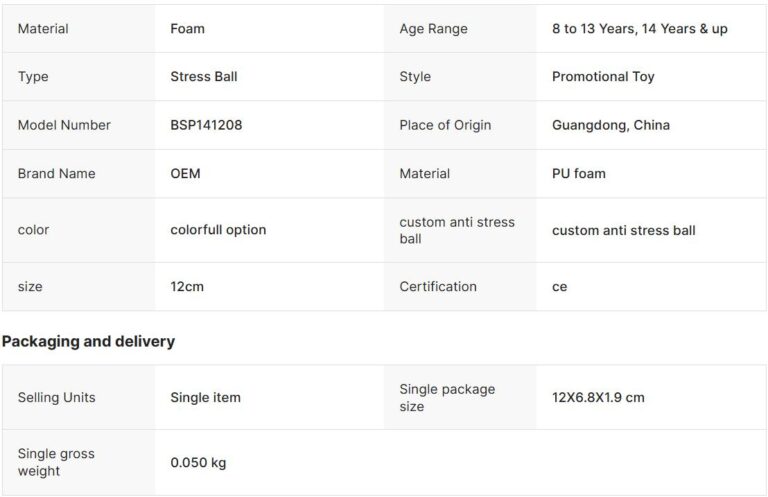Screen dimensions: 768x497
Task: Click the "Foam" material value
Action: click(188, 29)
